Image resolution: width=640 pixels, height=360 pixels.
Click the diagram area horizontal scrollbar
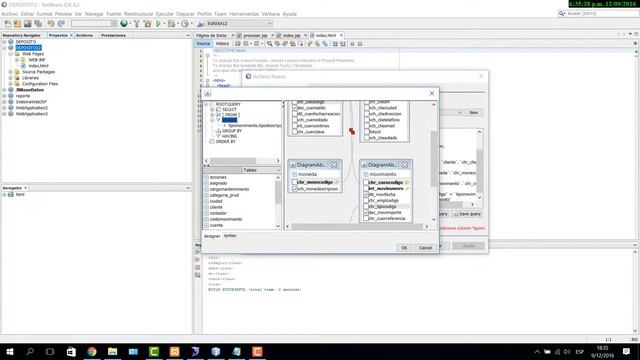click(x=357, y=226)
